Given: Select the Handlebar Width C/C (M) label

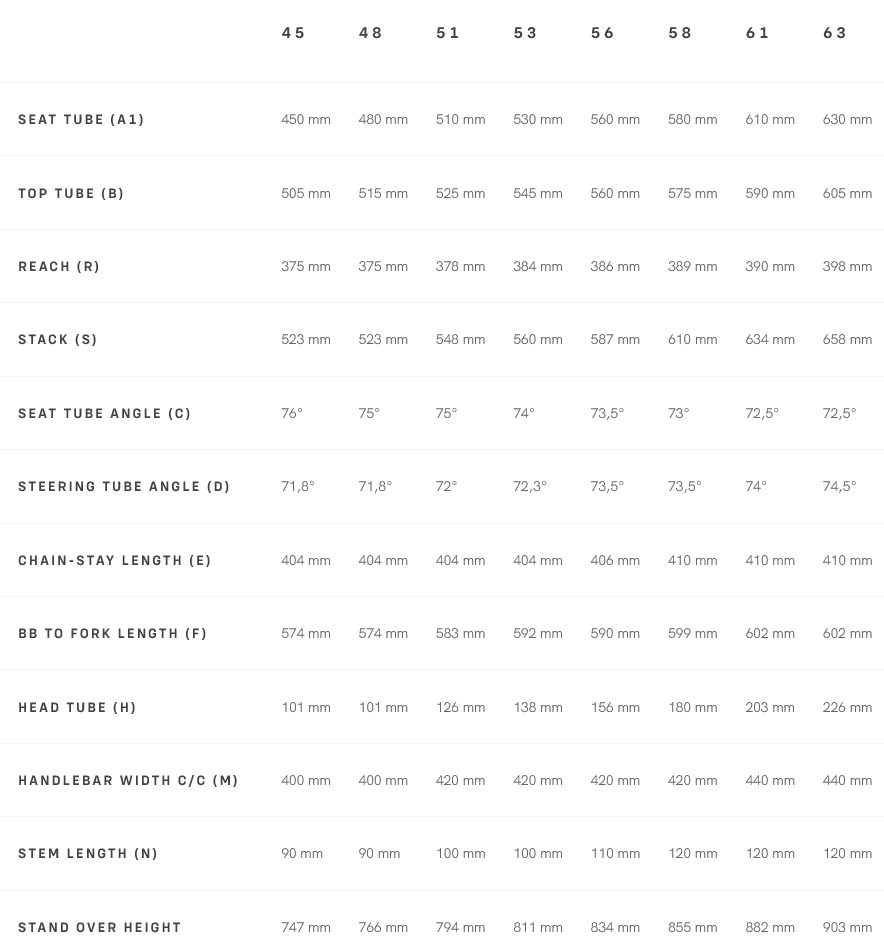Looking at the screenshot, I should (x=128, y=781).
